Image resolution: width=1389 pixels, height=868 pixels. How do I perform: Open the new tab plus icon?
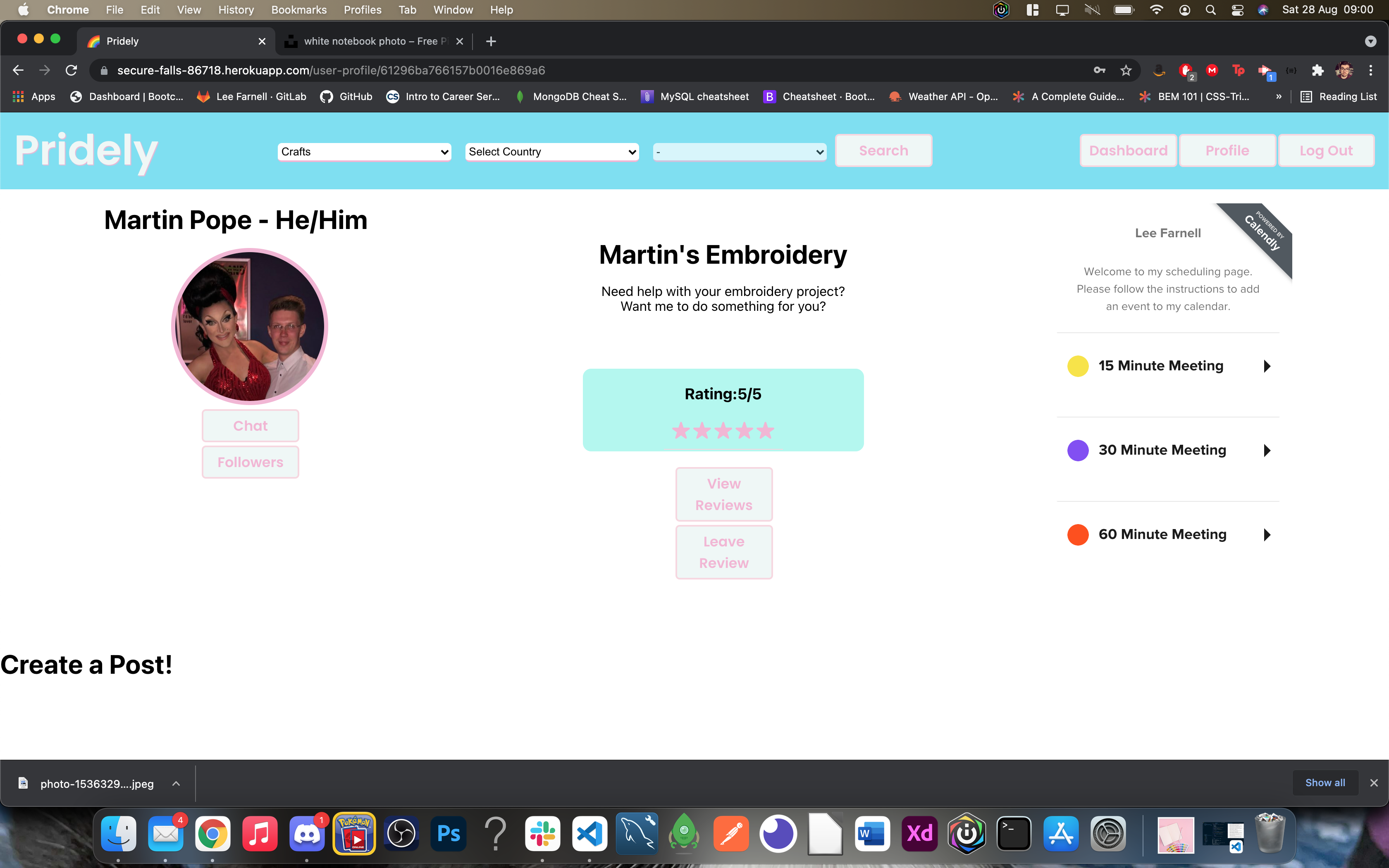click(491, 41)
